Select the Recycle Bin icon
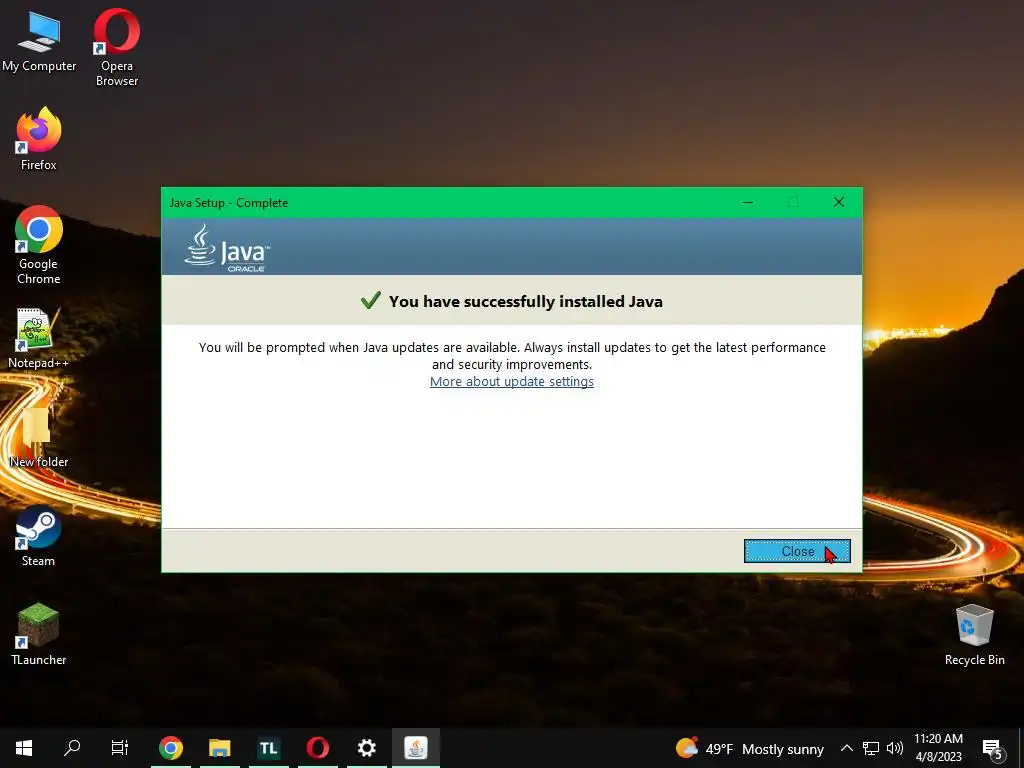Screen dimensions: 1024x768 974,634
